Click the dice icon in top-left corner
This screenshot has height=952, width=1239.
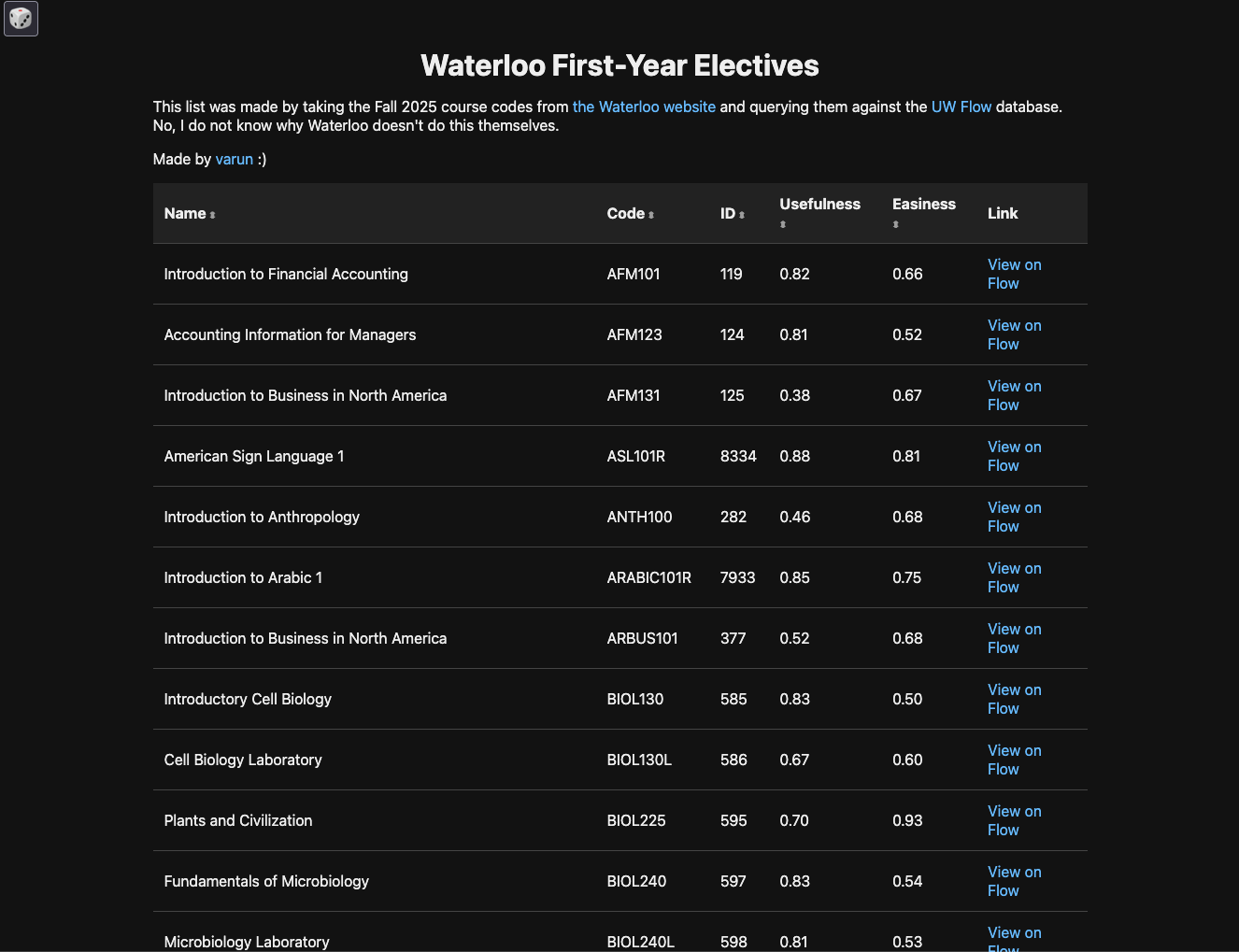coord(21,19)
